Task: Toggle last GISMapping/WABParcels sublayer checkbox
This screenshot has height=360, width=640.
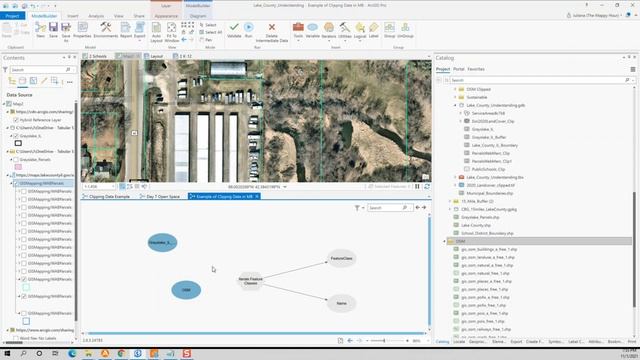Action: coord(24,313)
